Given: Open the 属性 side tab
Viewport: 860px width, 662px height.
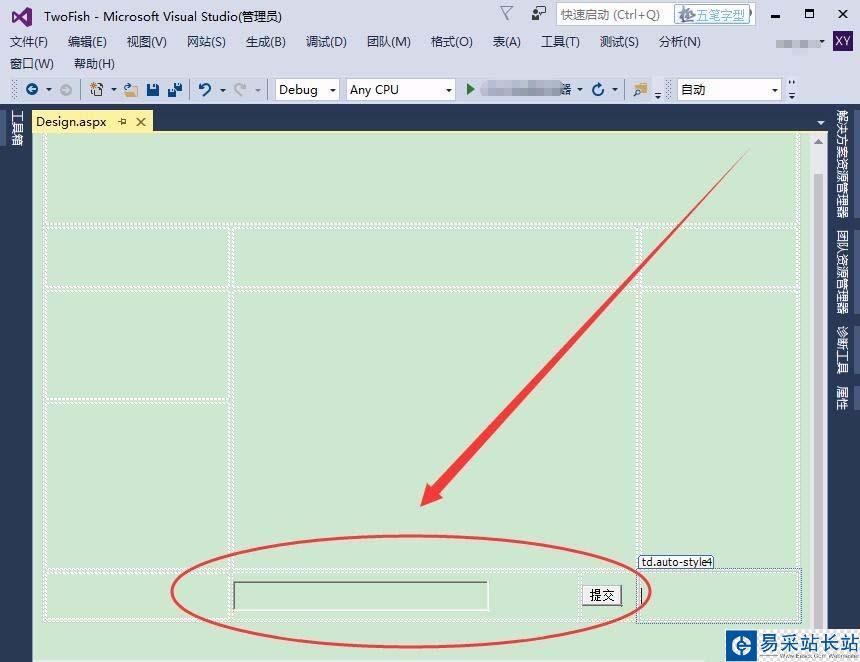Looking at the screenshot, I should pyautogui.click(x=842, y=398).
